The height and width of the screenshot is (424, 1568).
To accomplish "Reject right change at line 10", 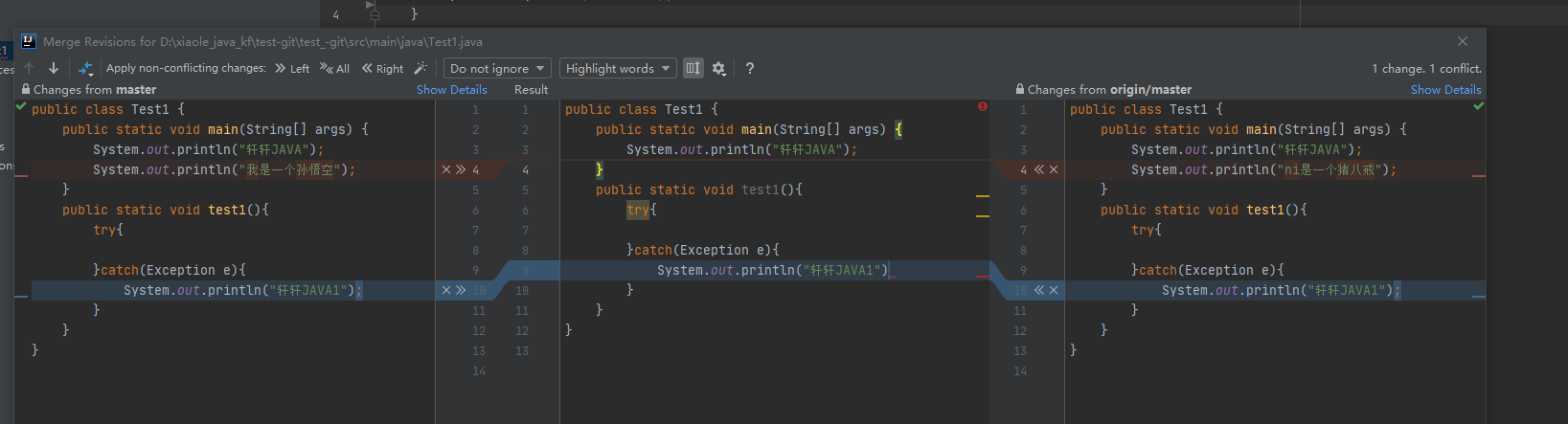I will click(x=1054, y=290).
